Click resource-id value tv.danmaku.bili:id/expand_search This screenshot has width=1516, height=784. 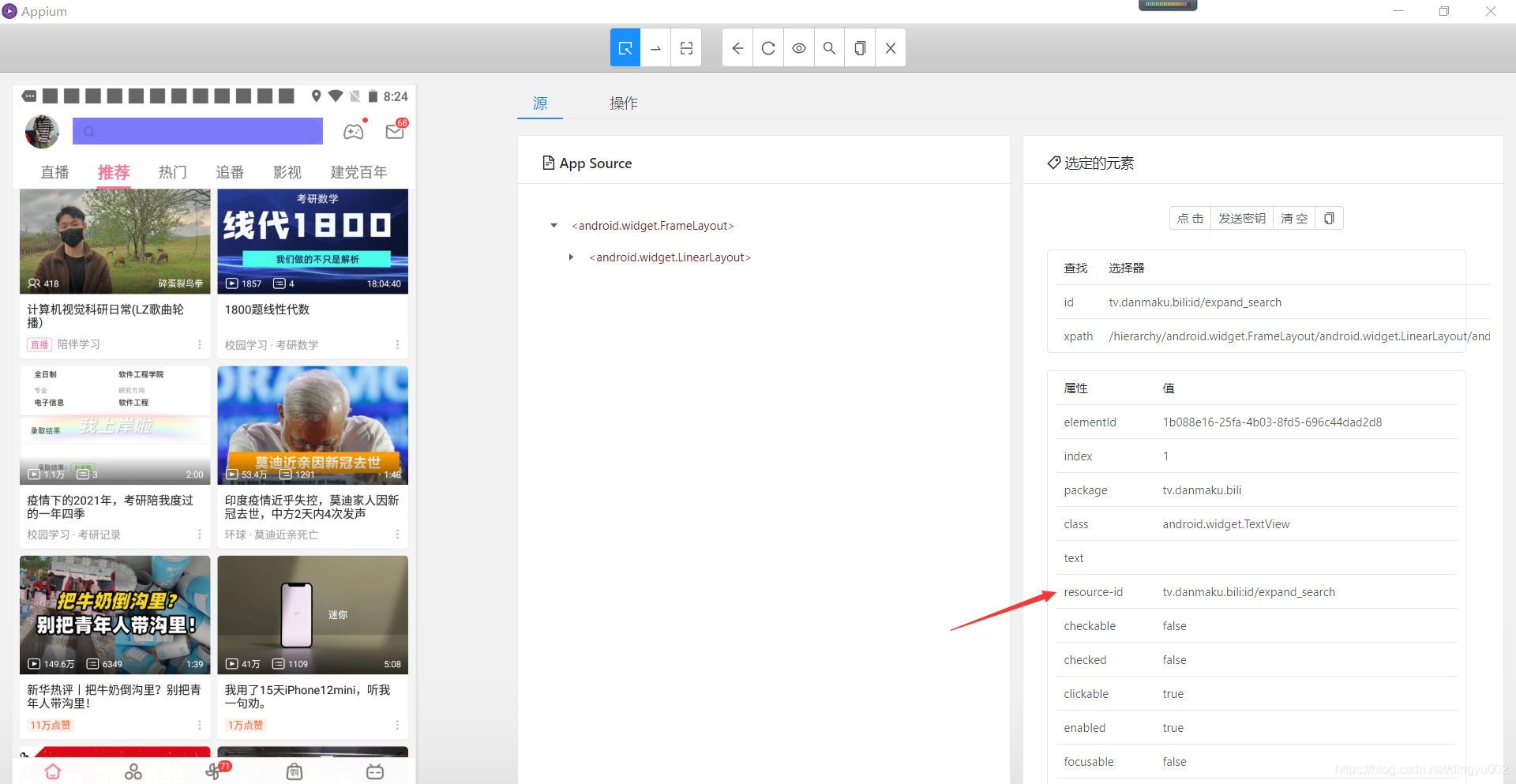coord(1248,592)
